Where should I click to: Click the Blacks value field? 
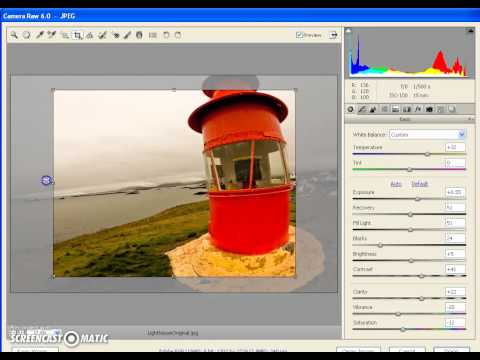click(x=455, y=238)
